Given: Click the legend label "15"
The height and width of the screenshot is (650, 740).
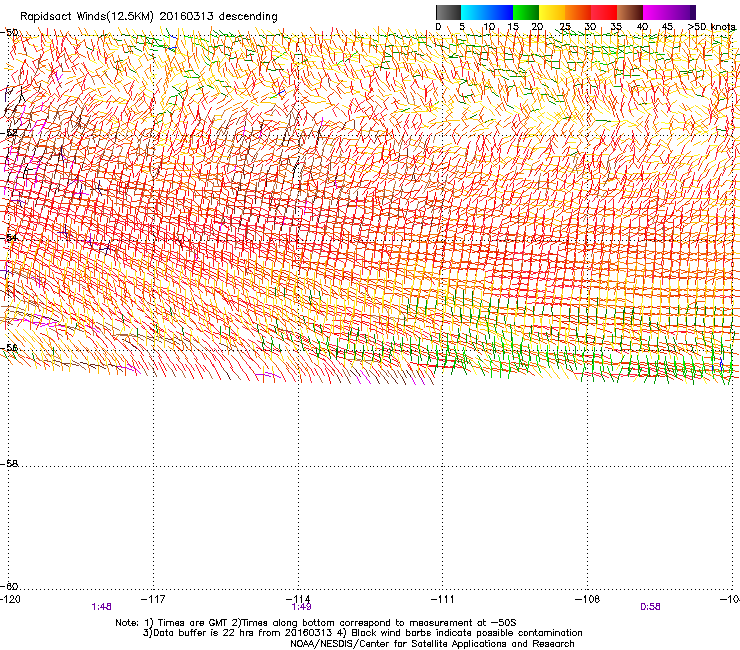Looking at the screenshot, I should click(513, 27).
